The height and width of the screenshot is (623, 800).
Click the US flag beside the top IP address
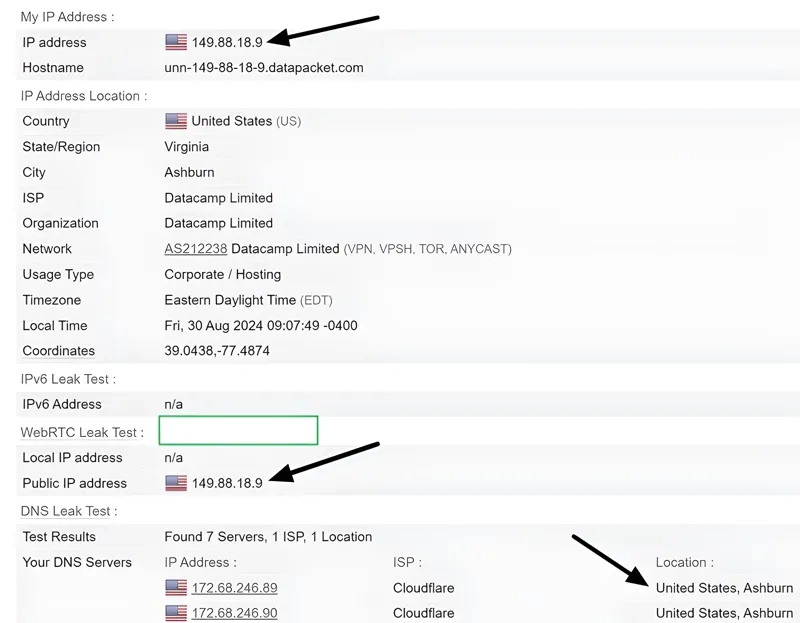click(176, 42)
